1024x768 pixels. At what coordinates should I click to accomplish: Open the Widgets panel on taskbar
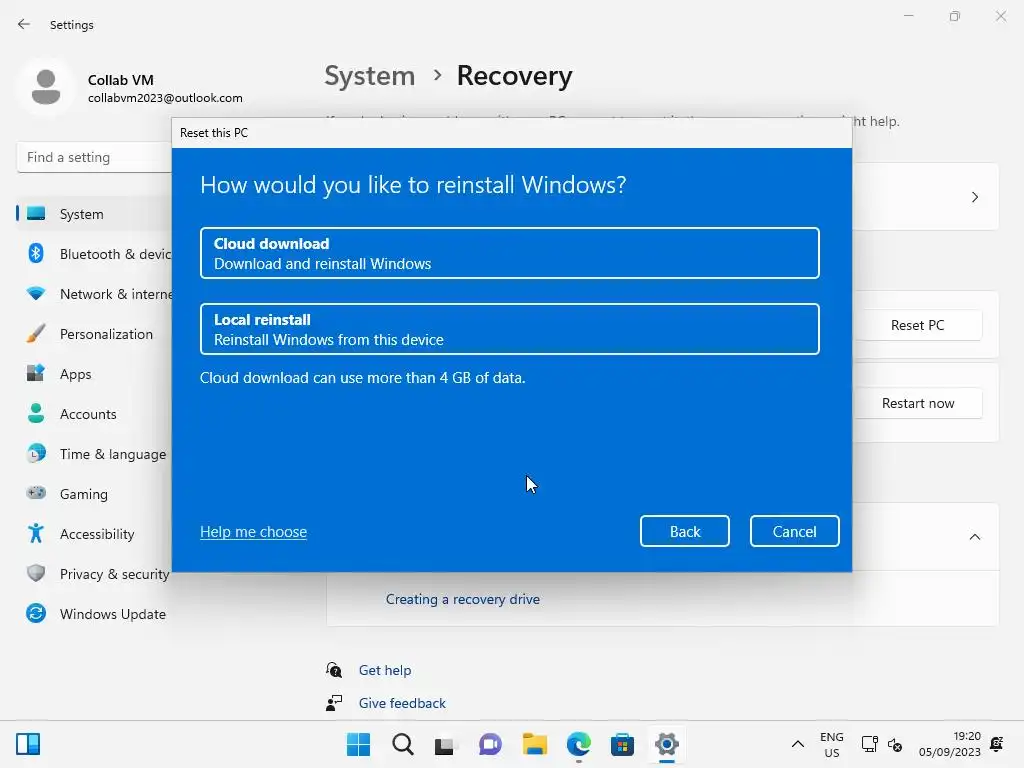(28, 744)
